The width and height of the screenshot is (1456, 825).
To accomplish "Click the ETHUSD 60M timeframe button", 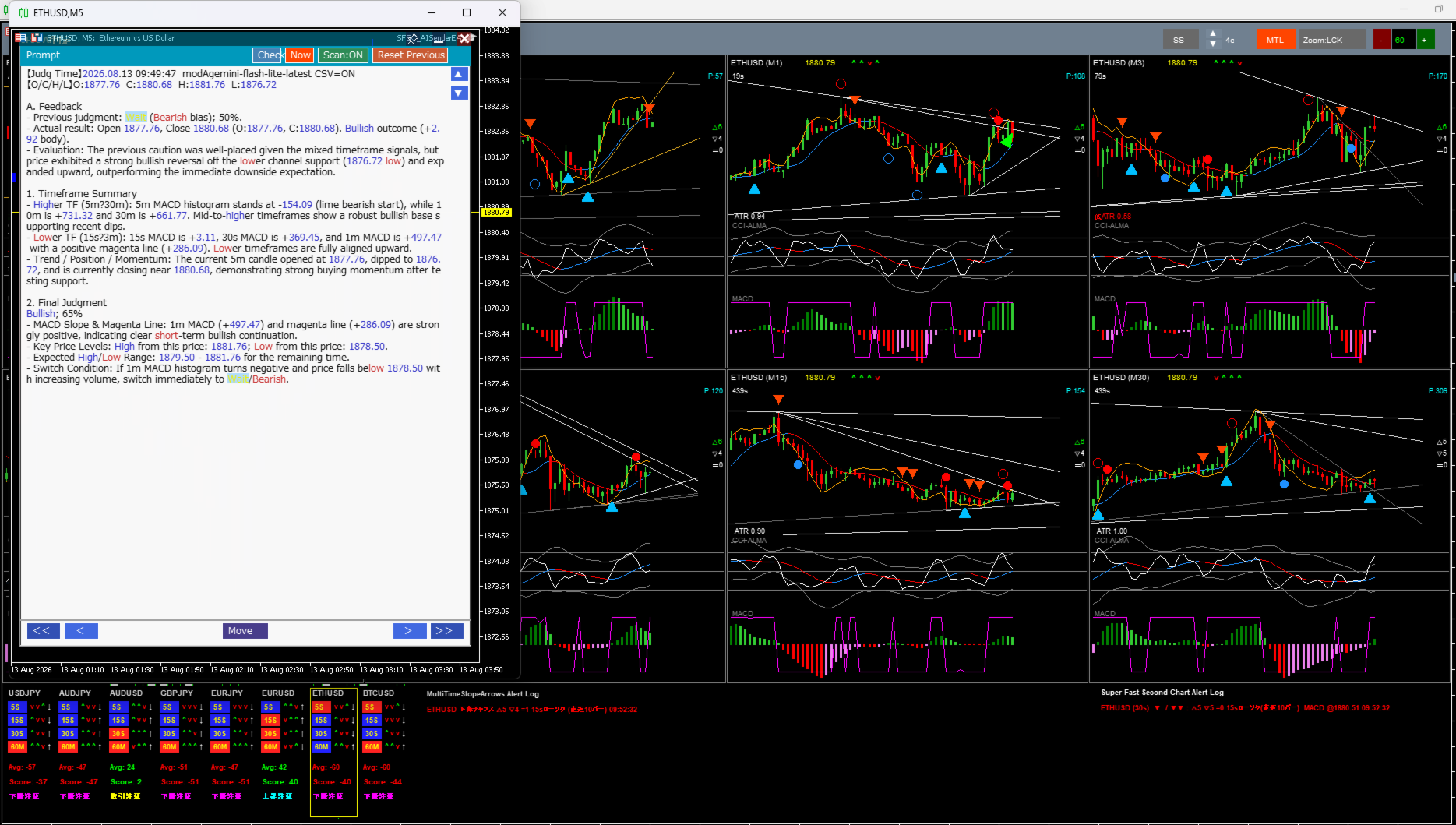I will coord(321,747).
